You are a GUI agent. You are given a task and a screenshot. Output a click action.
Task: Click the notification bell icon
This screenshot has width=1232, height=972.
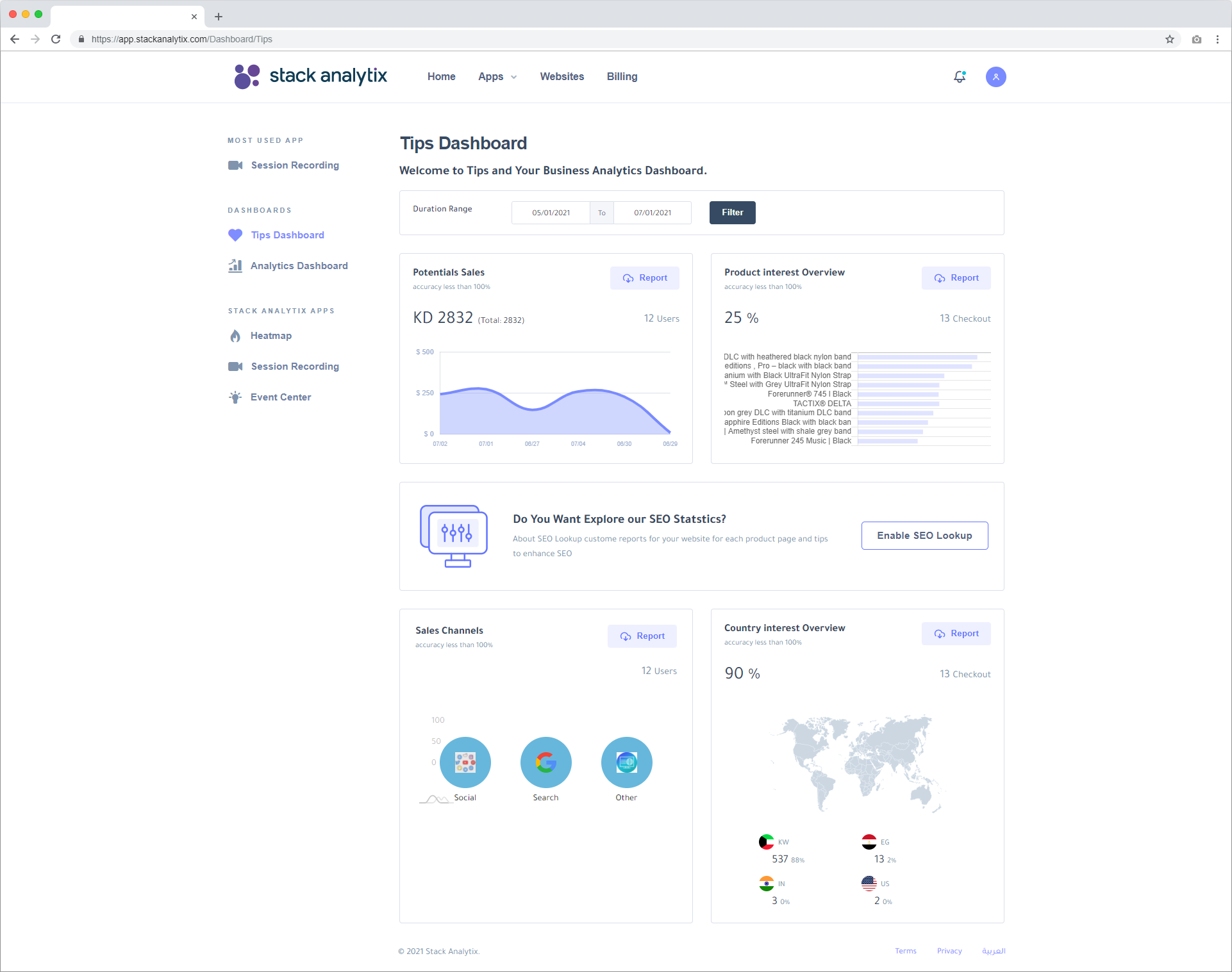(960, 76)
